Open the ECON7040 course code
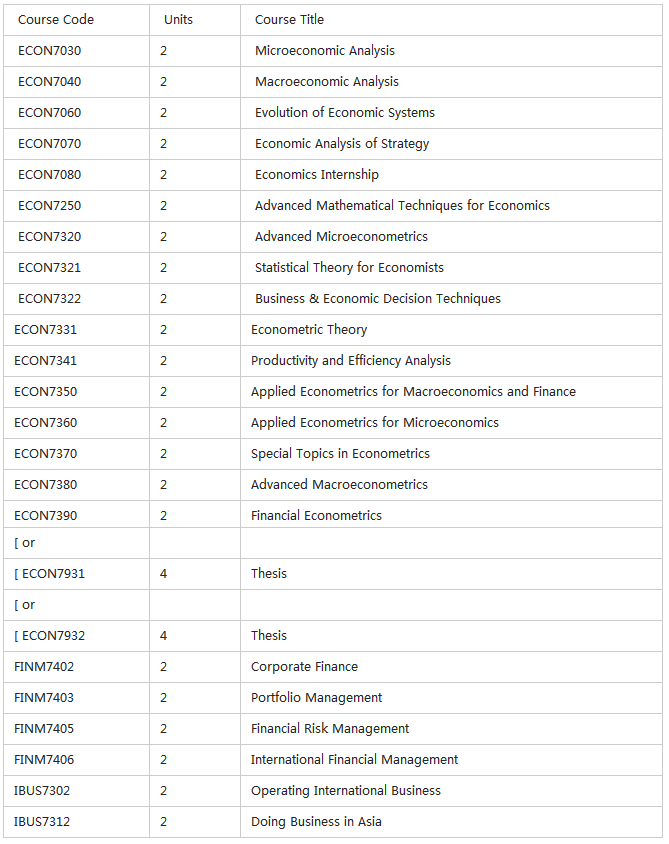This screenshot has height=844, width=669. click(49, 82)
